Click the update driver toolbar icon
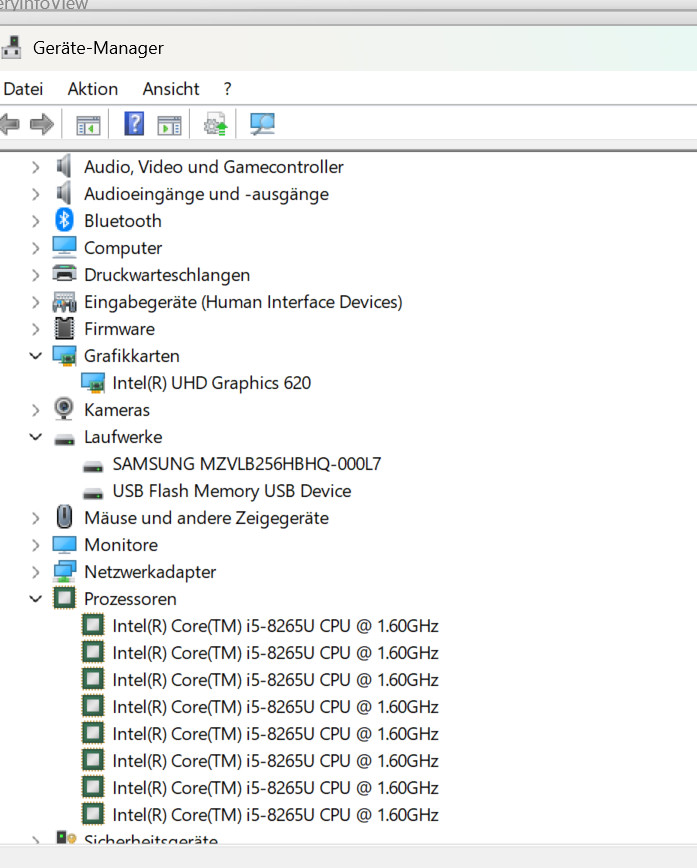This screenshot has height=868, width=697. pyautogui.click(x=215, y=124)
